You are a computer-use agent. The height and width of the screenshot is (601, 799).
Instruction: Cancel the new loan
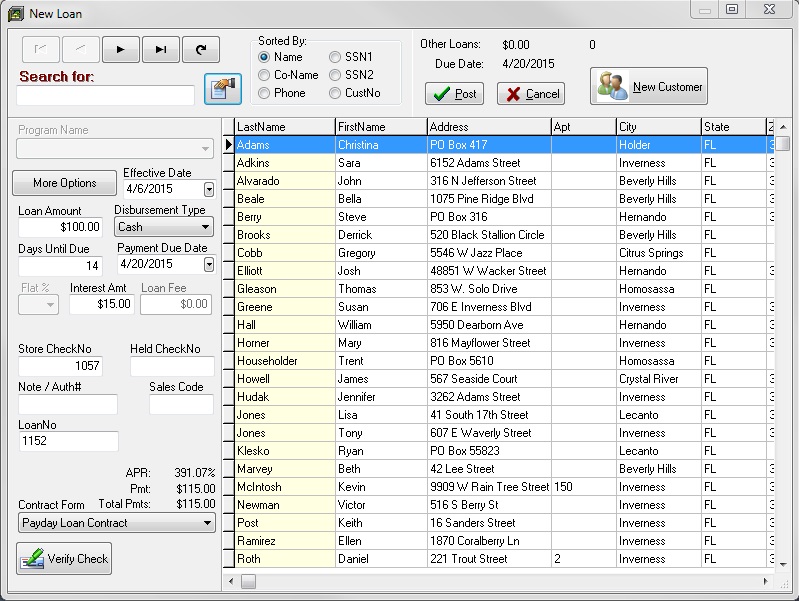click(531, 94)
